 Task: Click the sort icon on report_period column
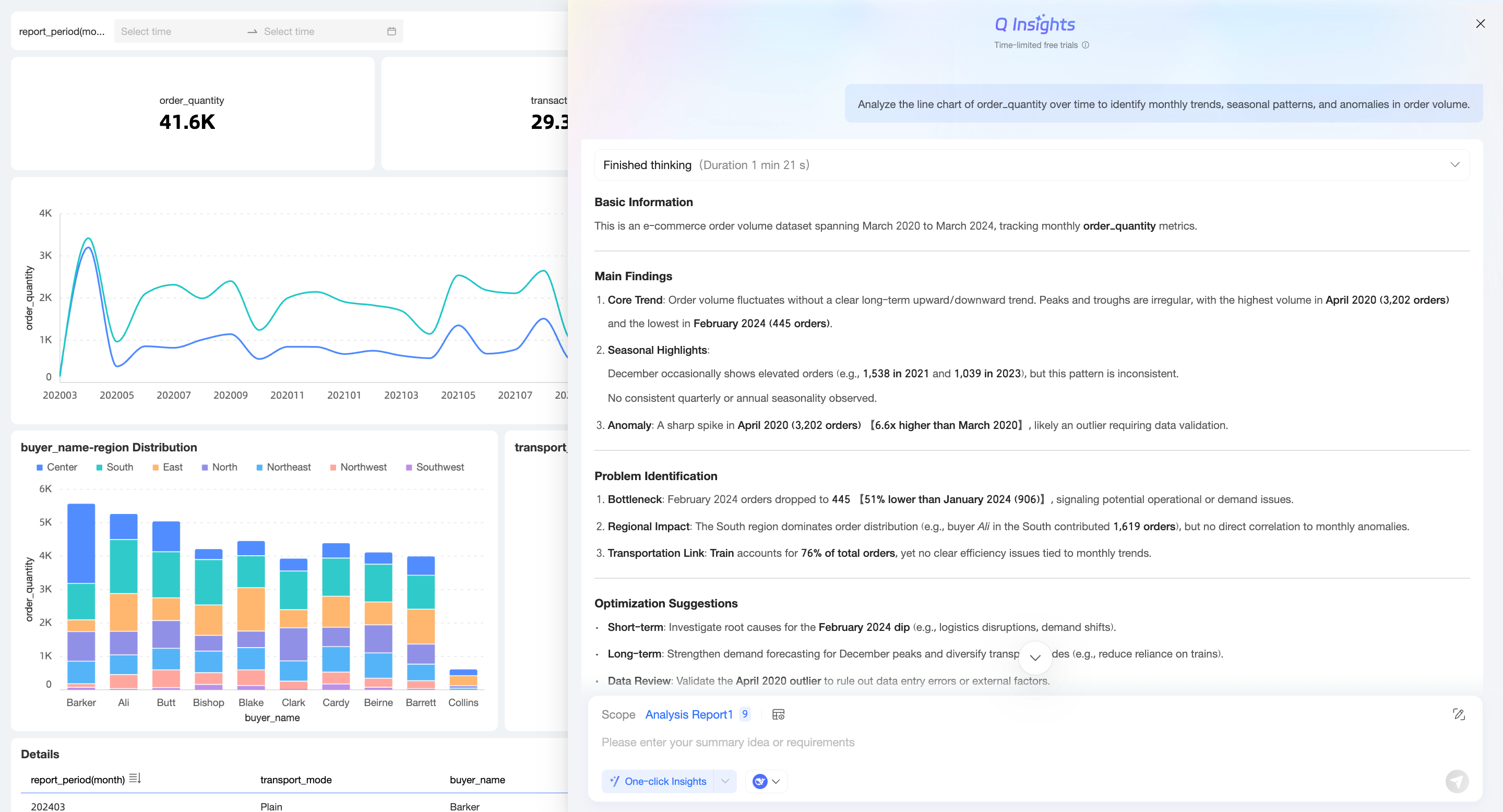pyautogui.click(x=135, y=779)
